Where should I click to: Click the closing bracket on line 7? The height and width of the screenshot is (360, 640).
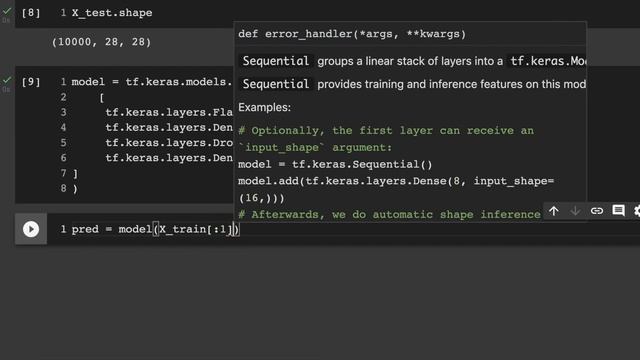point(75,173)
